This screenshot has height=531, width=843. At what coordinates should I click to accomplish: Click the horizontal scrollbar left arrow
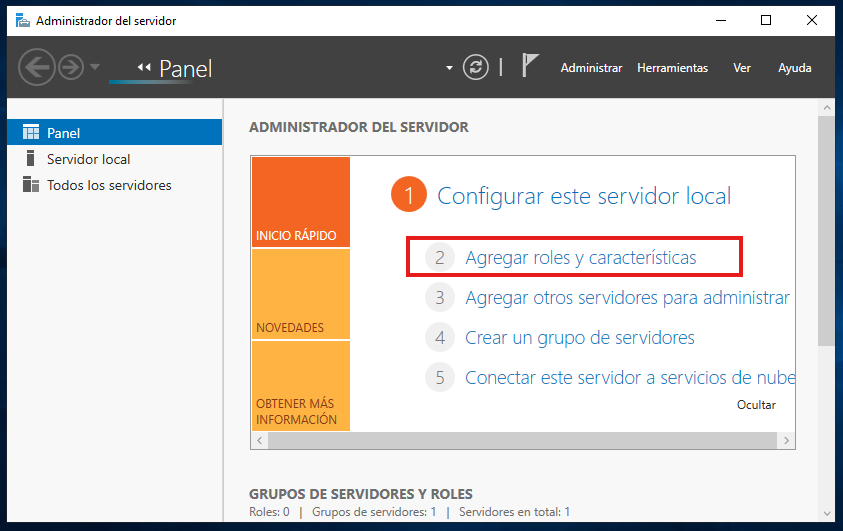260,441
